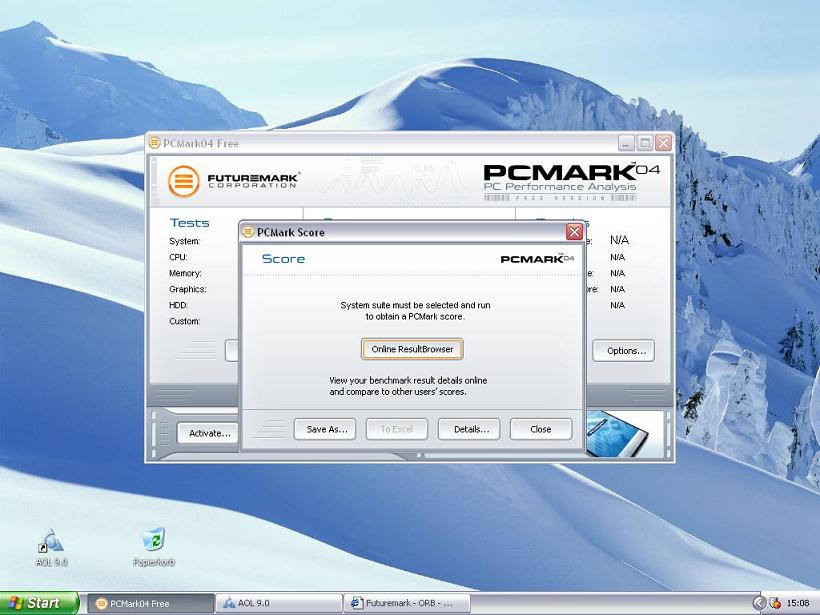Dismiss PCMark Score dialog with red X
820x615 pixels.
(x=574, y=232)
